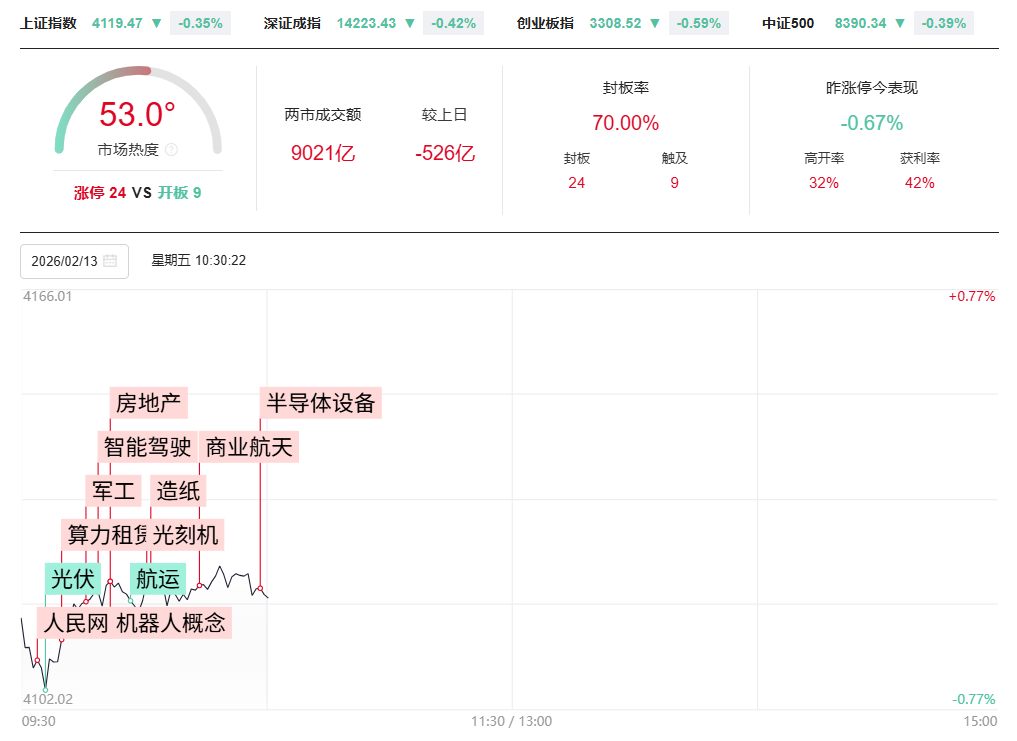Viewport: 1017px width, 741px height.
Task: Select the green 航运 chart tag
Action: 158,578
